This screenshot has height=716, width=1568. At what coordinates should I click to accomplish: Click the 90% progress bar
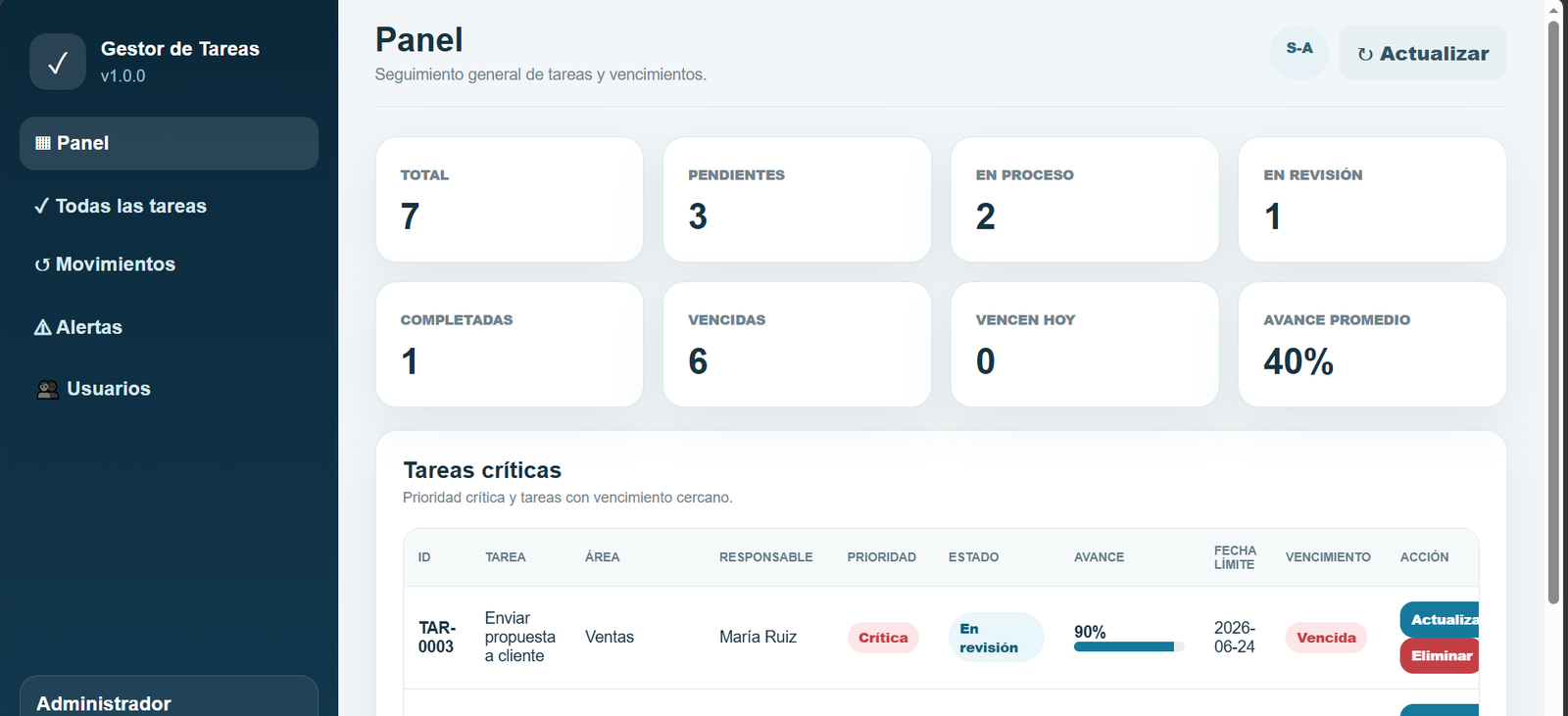pyautogui.click(x=1129, y=646)
